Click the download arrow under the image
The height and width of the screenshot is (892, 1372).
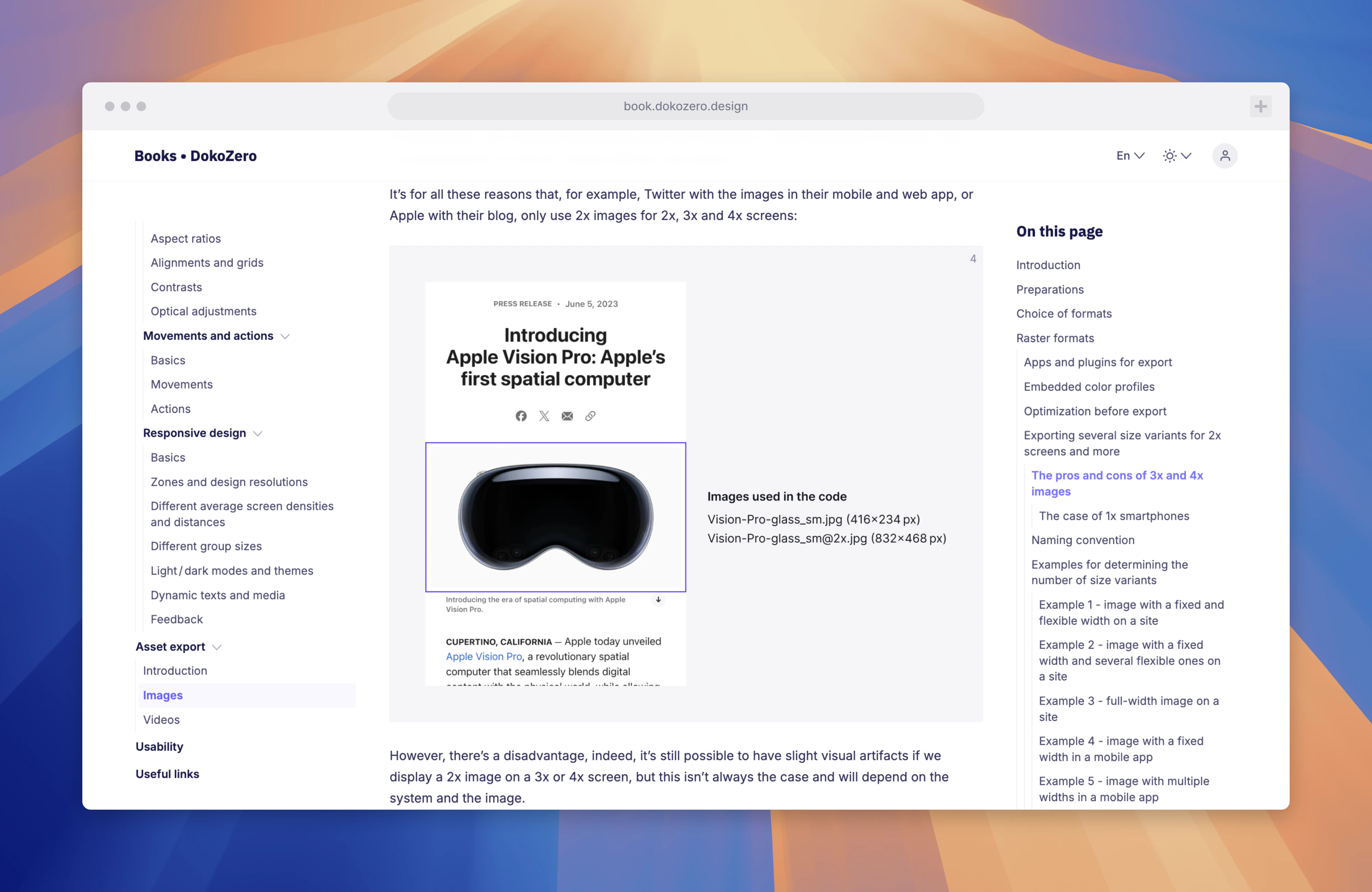pyautogui.click(x=658, y=600)
